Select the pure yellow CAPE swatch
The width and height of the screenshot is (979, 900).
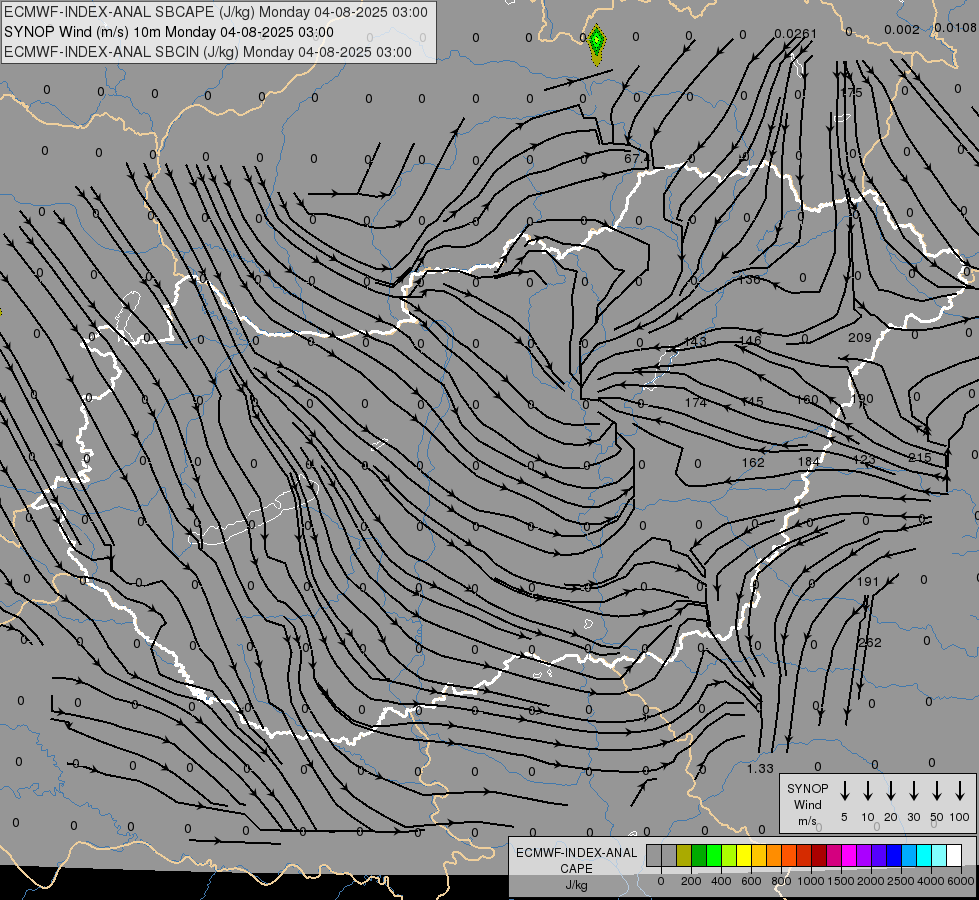pos(744,855)
